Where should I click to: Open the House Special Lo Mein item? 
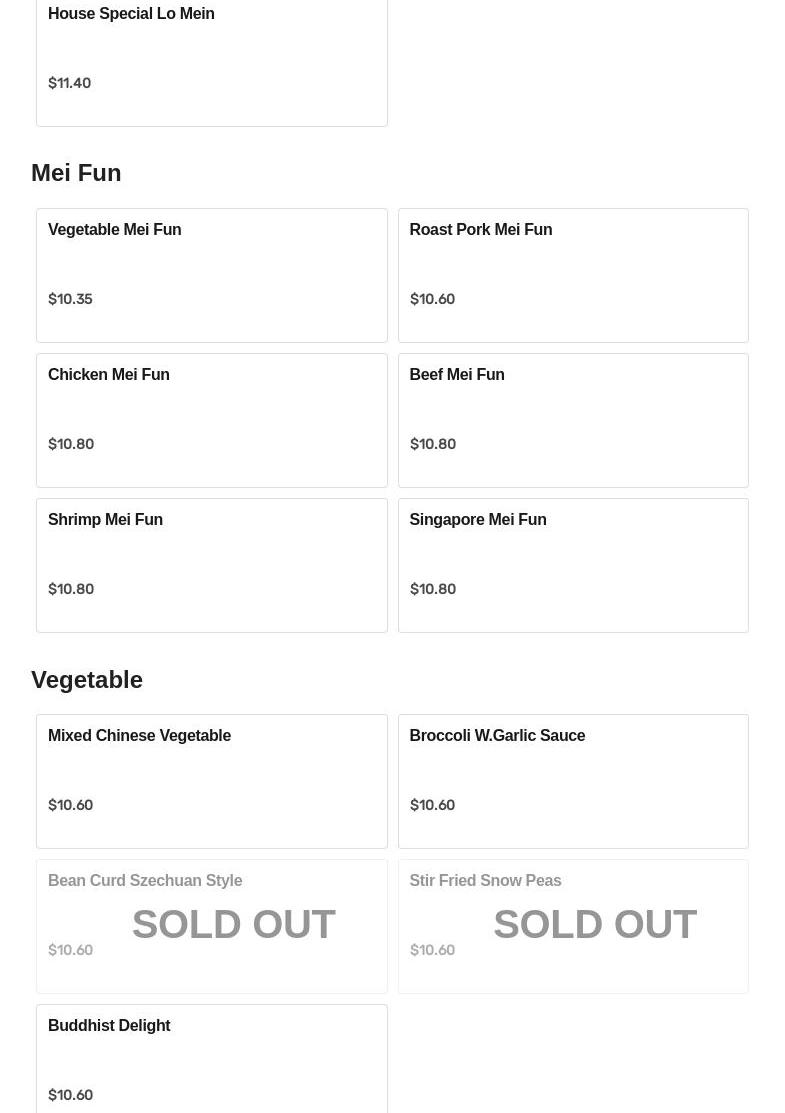coord(212,60)
